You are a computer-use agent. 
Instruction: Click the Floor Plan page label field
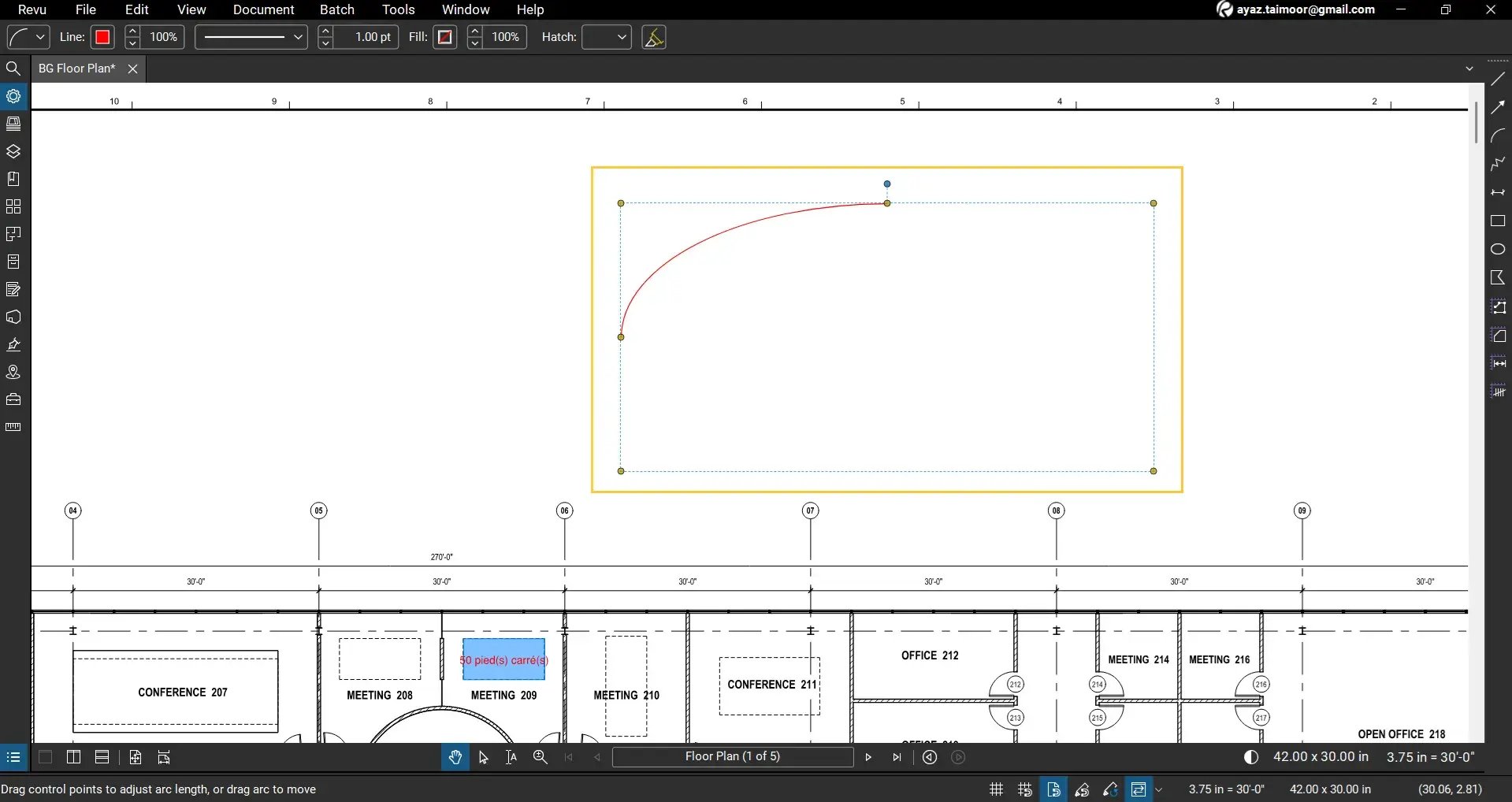pos(733,757)
